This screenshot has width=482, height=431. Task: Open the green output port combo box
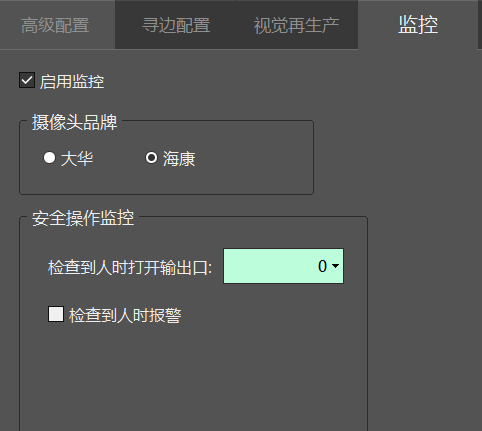(x=283, y=266)
